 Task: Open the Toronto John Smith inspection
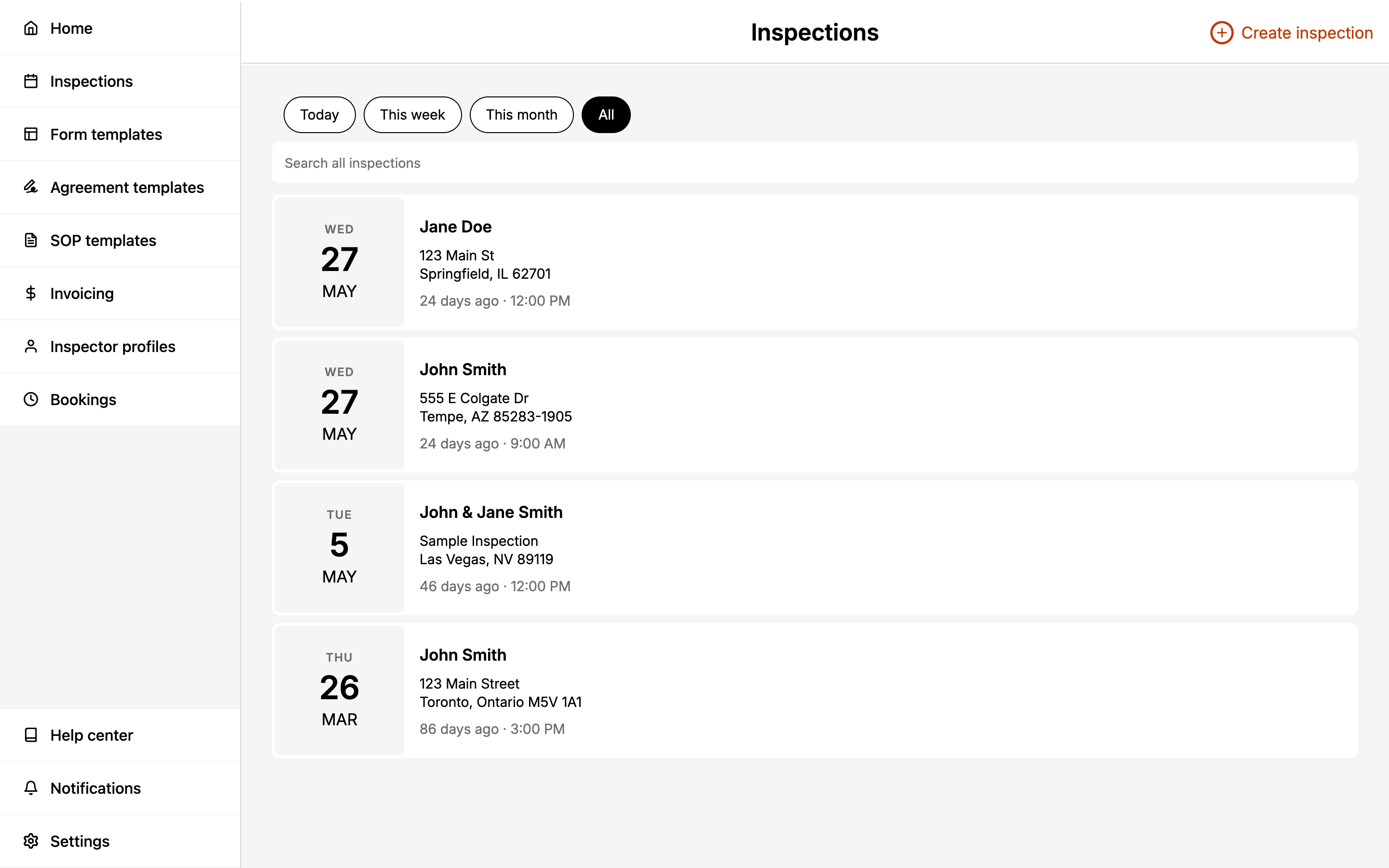(x=815, y=691)
